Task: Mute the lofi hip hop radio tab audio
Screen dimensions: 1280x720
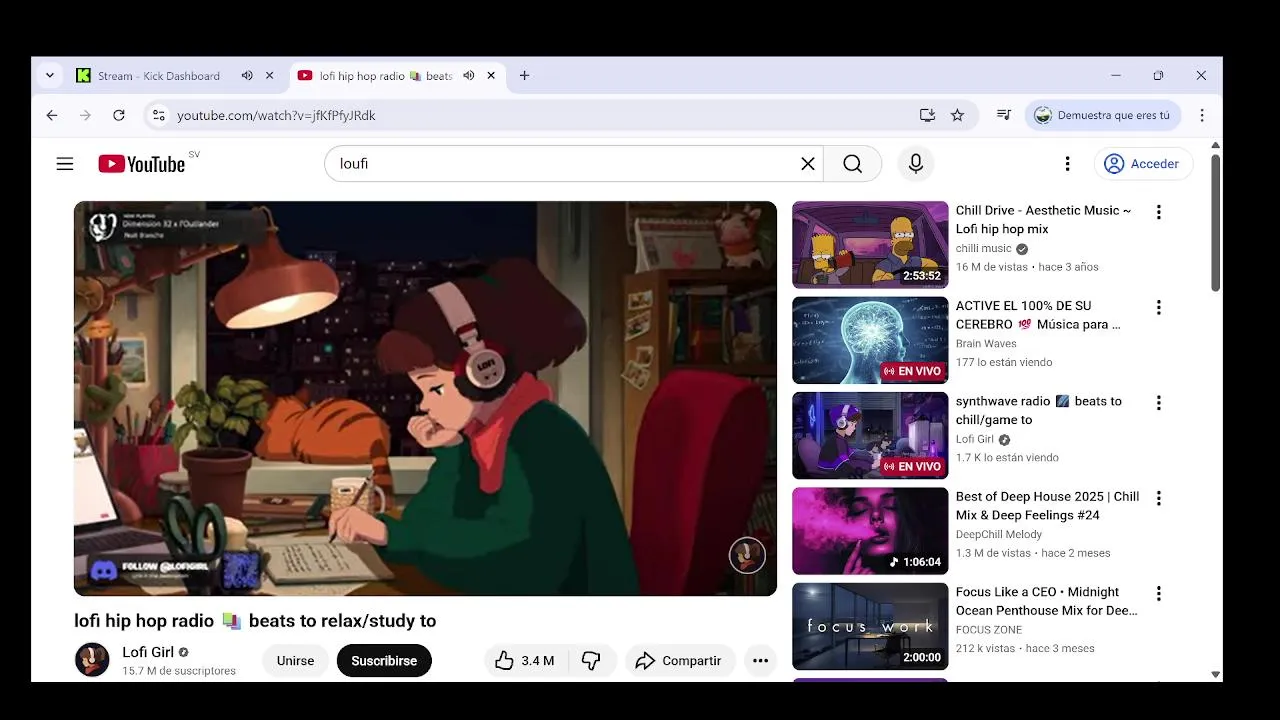Action: [468, 76]
